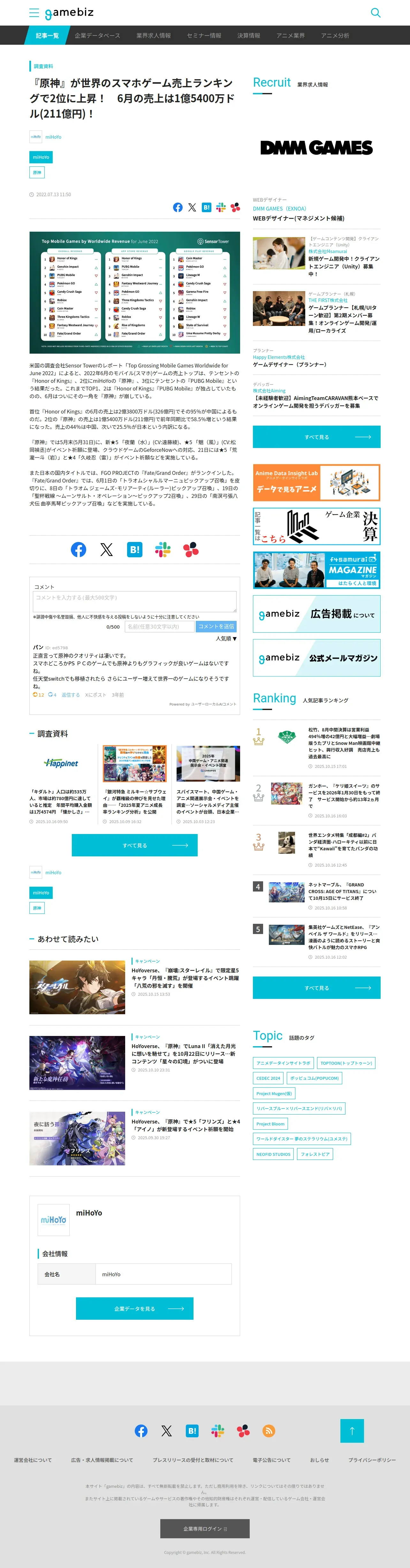Click the large X icon below the article
The height and width of the screenshot is (1568, 410).
coord(106,550)
